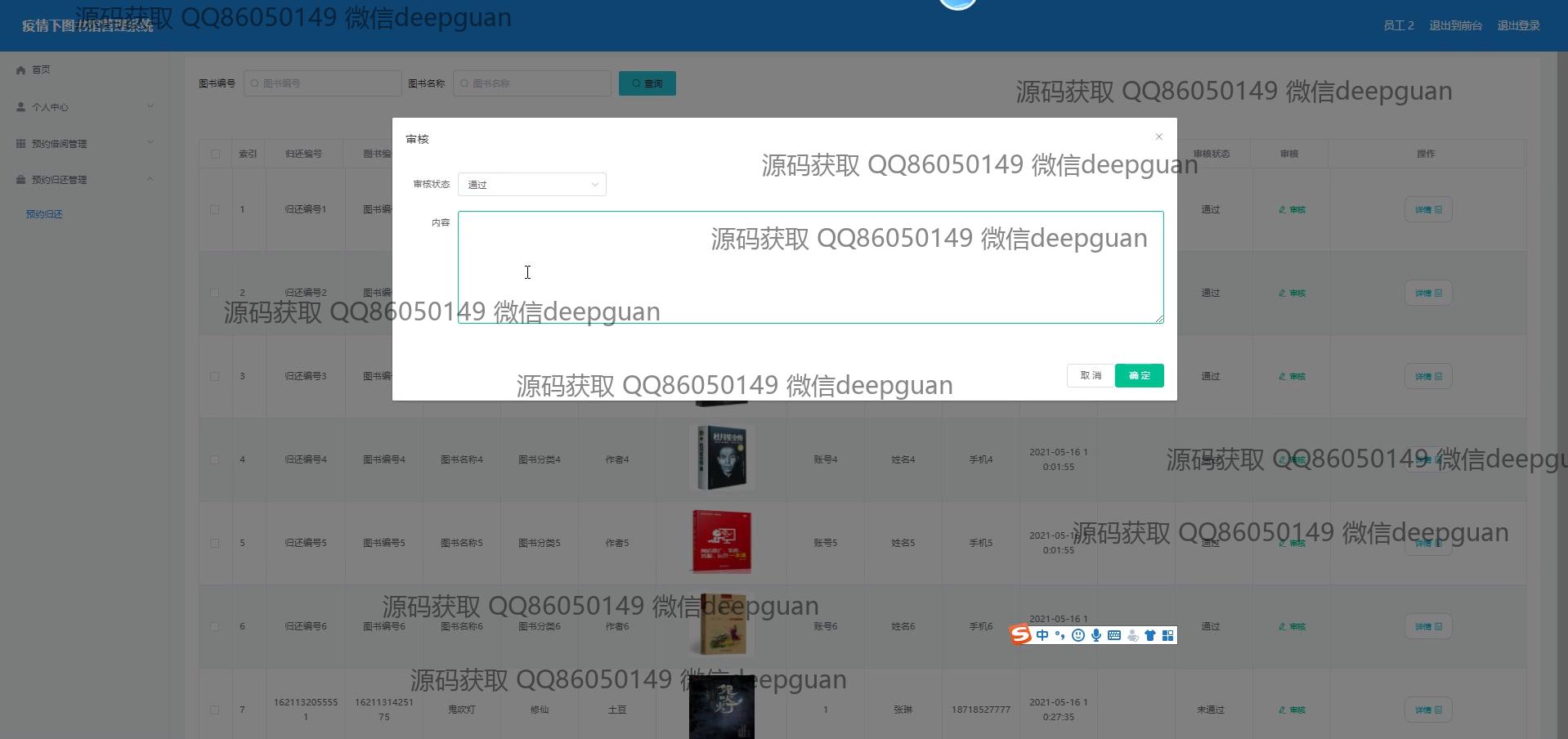Tick the checkbox for row 4
The image size is (1568, 739).
tap(215, 459)
